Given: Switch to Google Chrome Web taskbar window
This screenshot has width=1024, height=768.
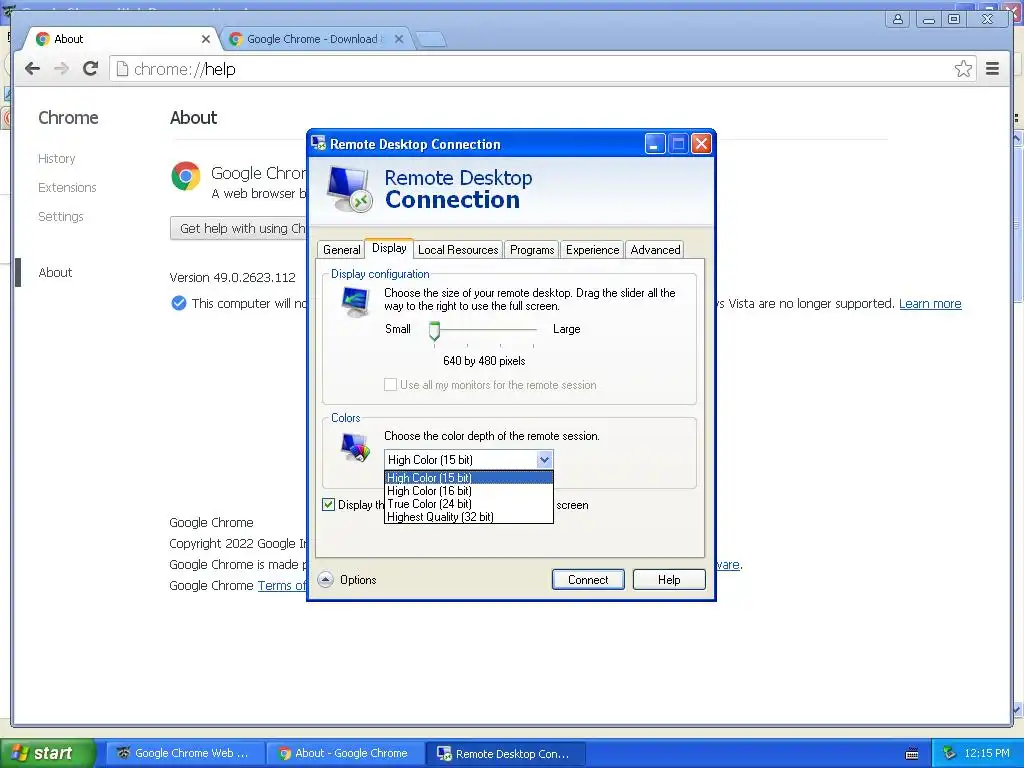Looking at the screenshot, I should click(183, 753).
